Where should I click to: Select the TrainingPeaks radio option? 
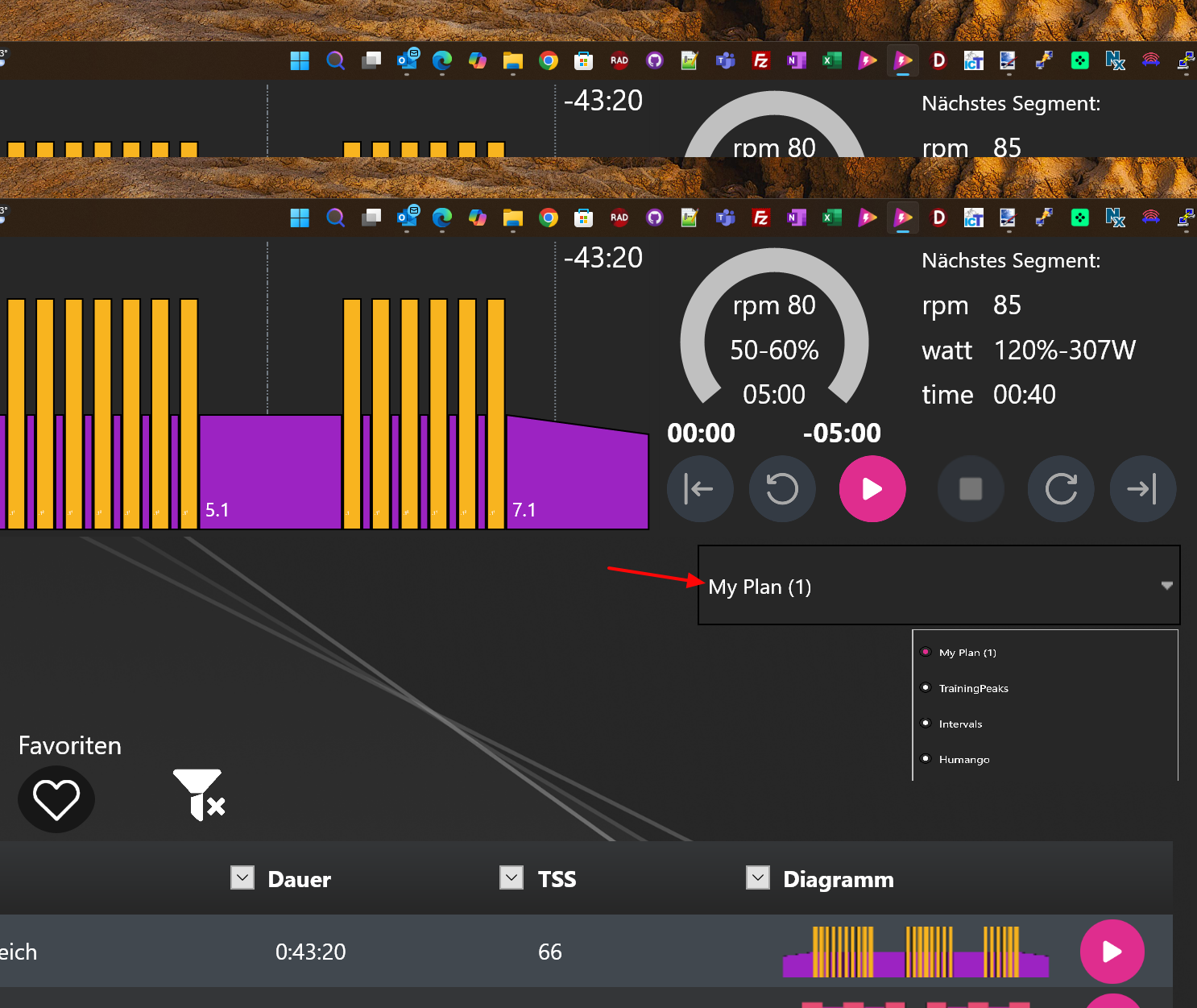[926, 687]
